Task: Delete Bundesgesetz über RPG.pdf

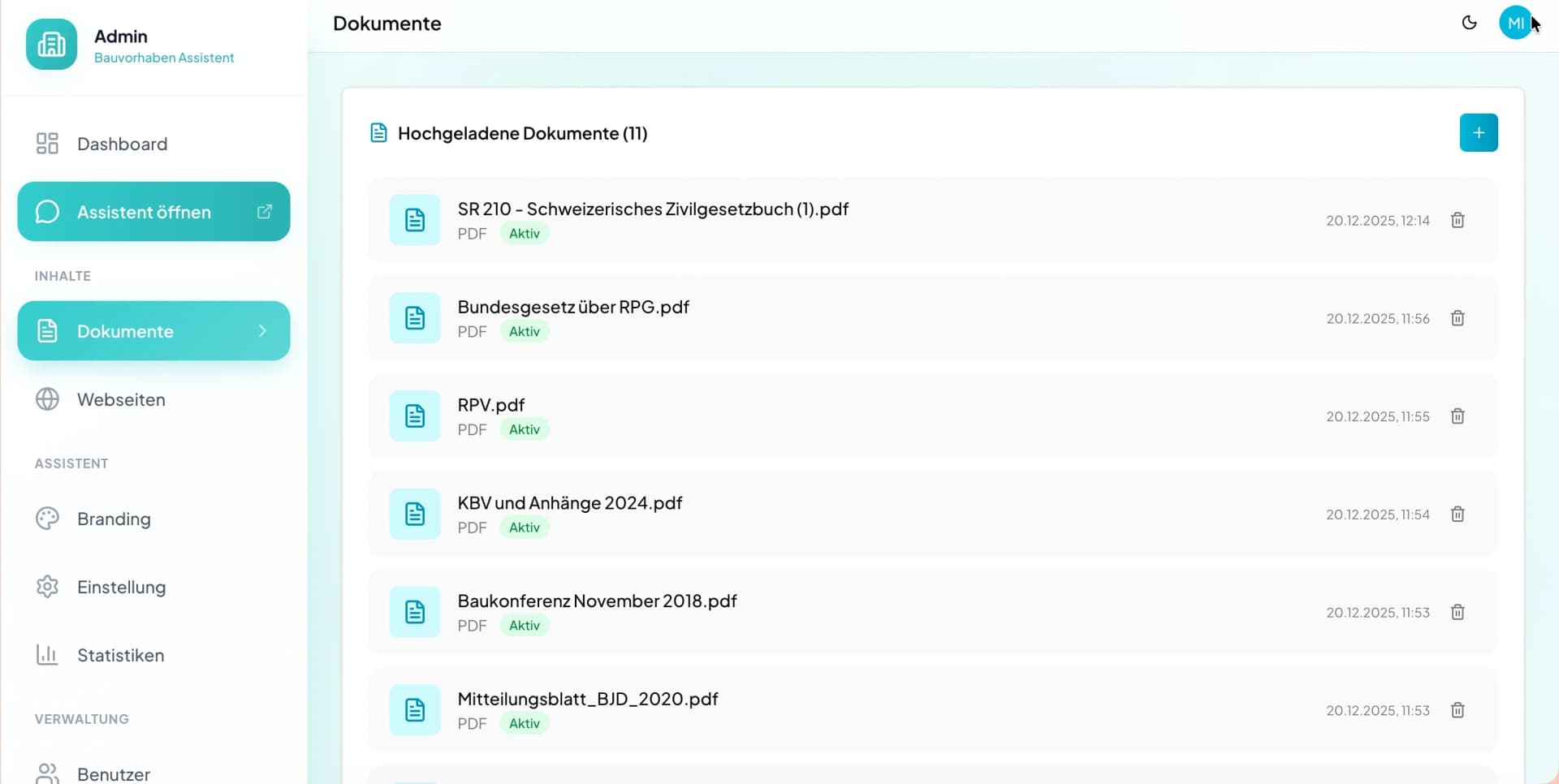Action: click(x=1458, y=318)
